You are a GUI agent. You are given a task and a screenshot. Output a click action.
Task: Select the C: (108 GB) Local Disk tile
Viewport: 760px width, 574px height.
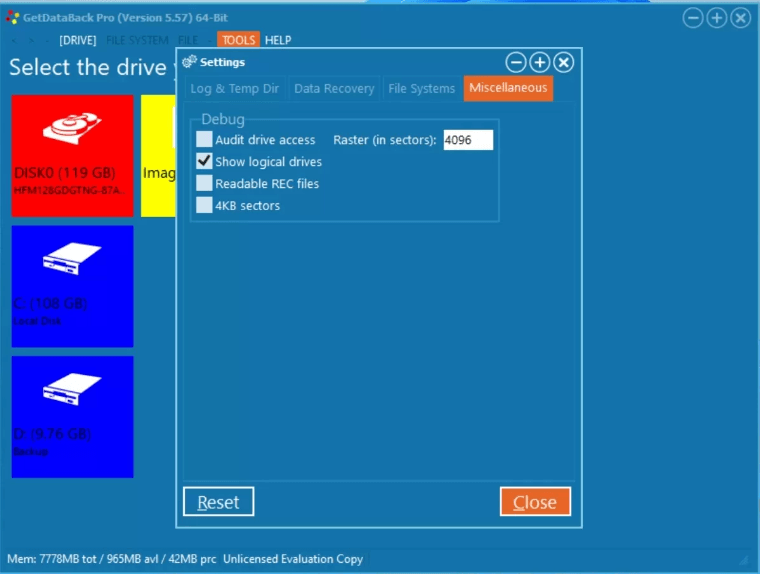click(x=72, y=286)
